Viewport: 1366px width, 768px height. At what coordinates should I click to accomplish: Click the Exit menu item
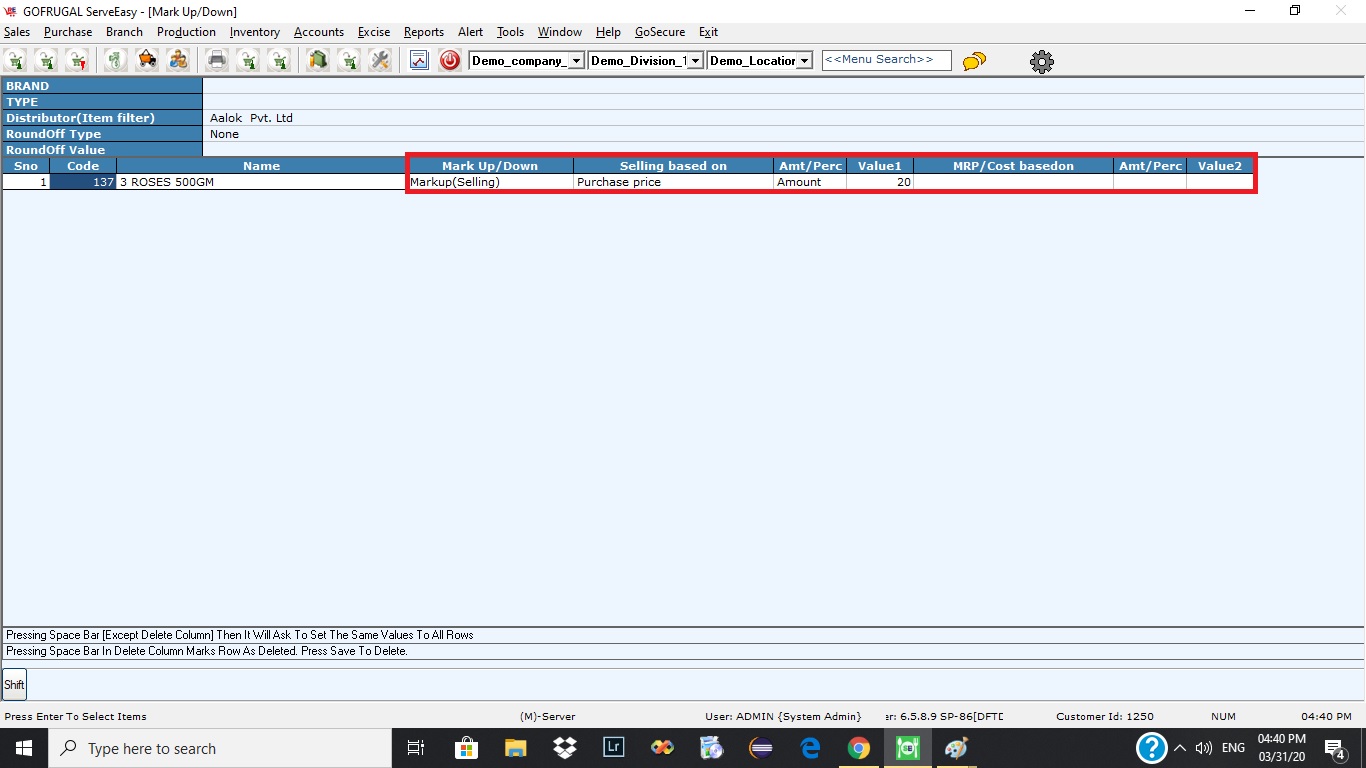(708, 32)
